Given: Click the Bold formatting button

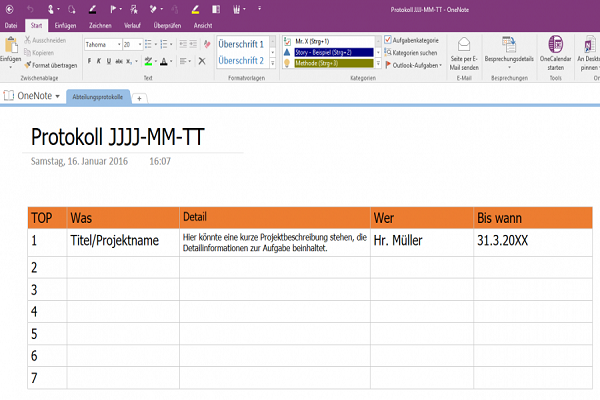Looking at the screenshot, I should (x=88, y=61).
